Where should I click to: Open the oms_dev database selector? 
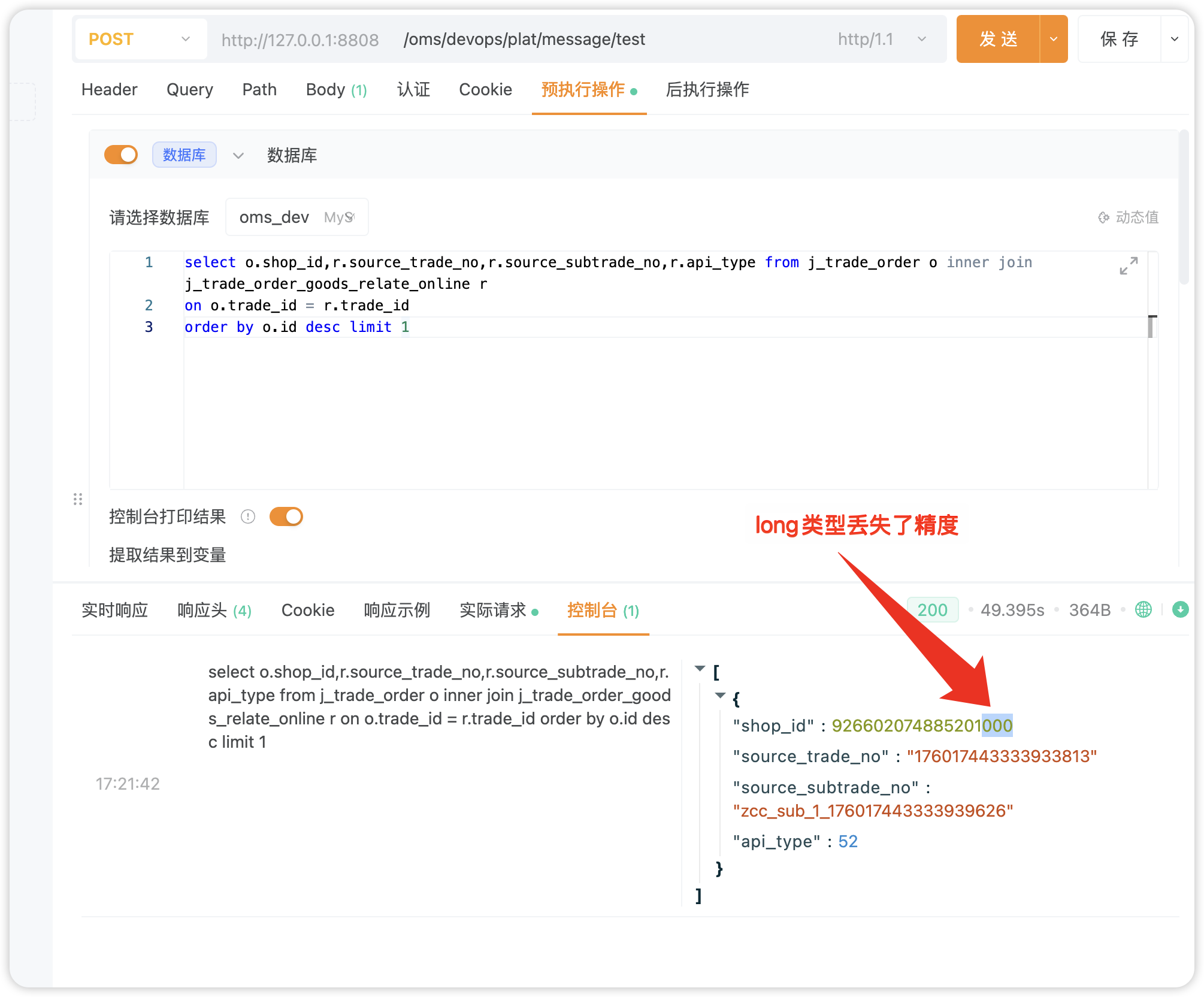[297, 217]
